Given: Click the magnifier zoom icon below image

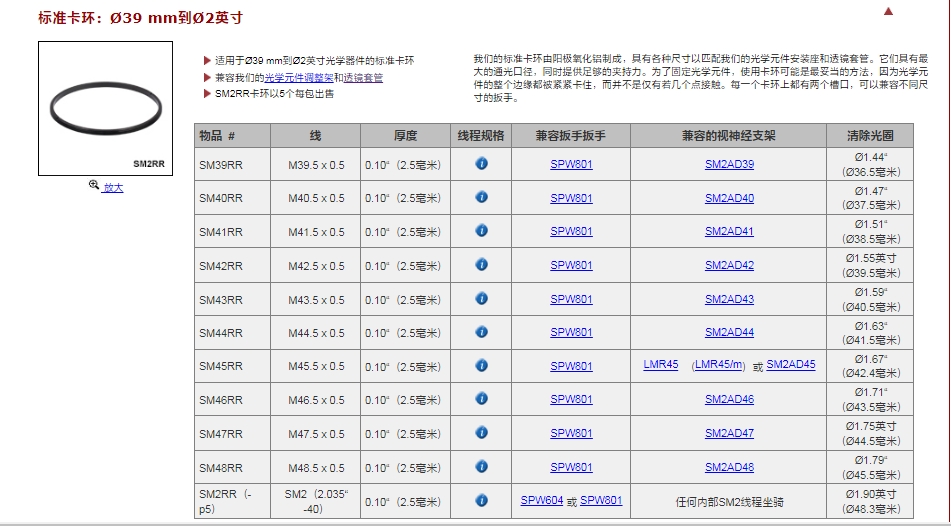Looking at the screenshot, I should (x=93, y=185).
